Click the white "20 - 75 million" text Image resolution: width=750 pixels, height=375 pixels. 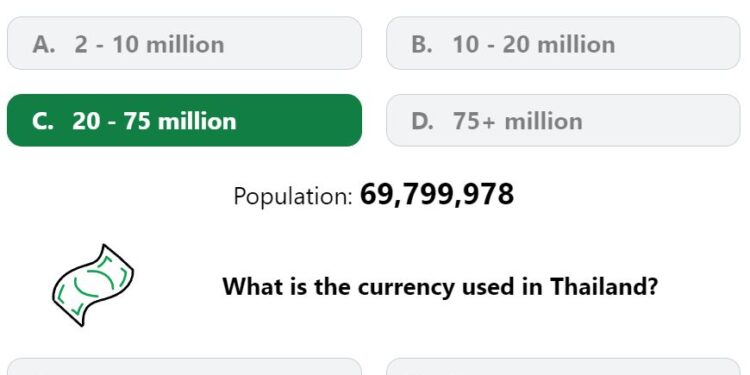coord(154,121)
